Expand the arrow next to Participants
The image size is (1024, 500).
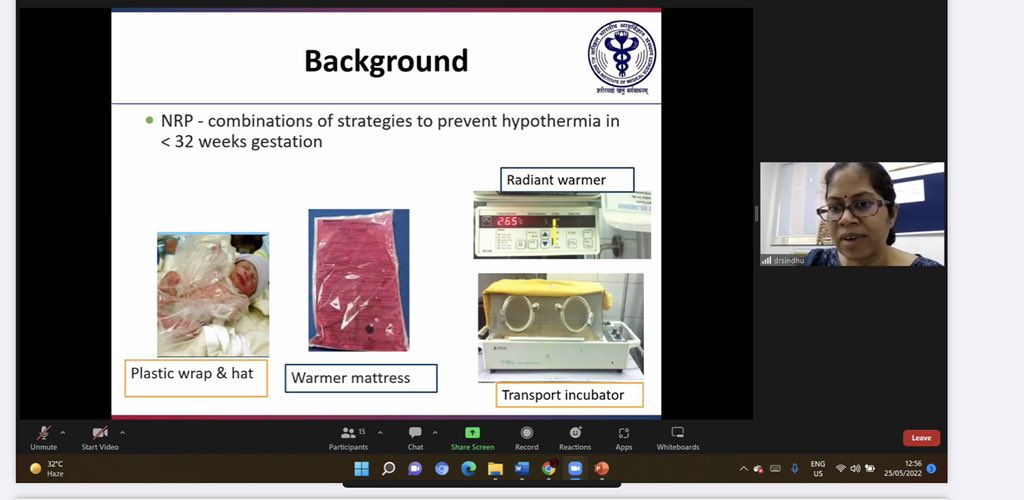tap(380, 432)
